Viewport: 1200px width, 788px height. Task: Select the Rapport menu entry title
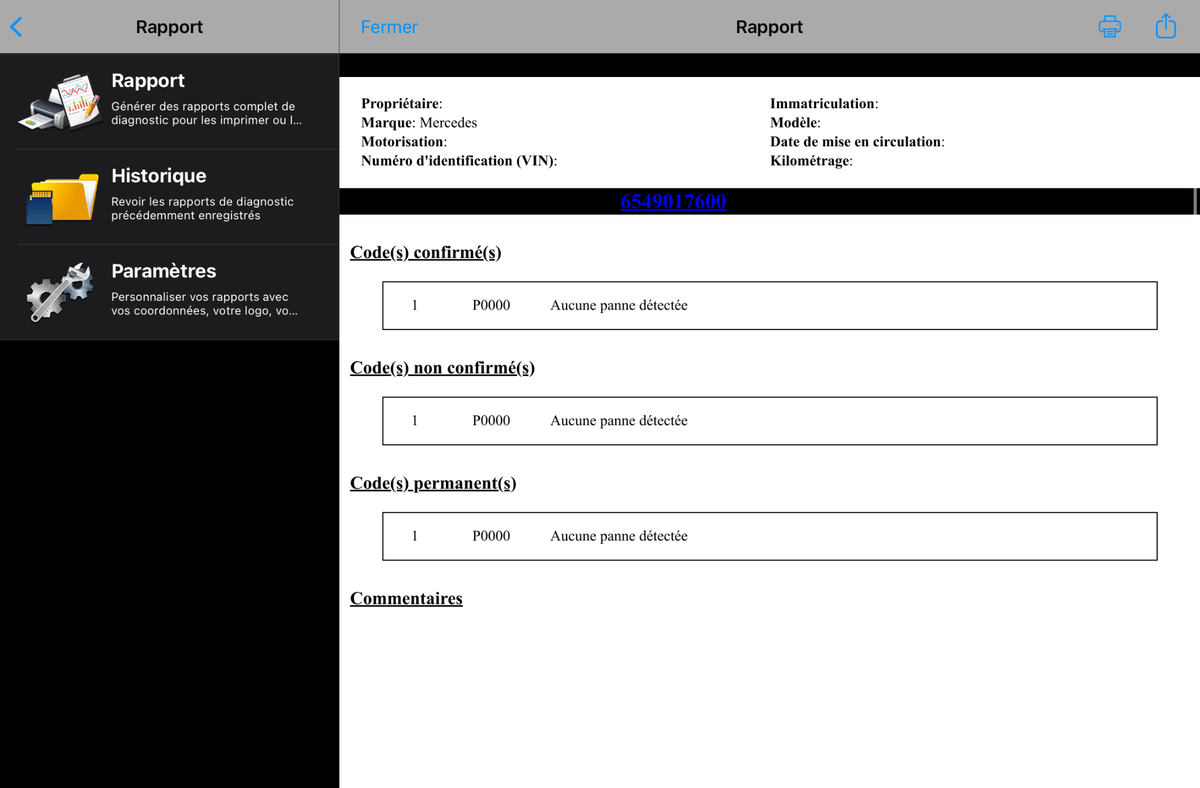point(148,81)
